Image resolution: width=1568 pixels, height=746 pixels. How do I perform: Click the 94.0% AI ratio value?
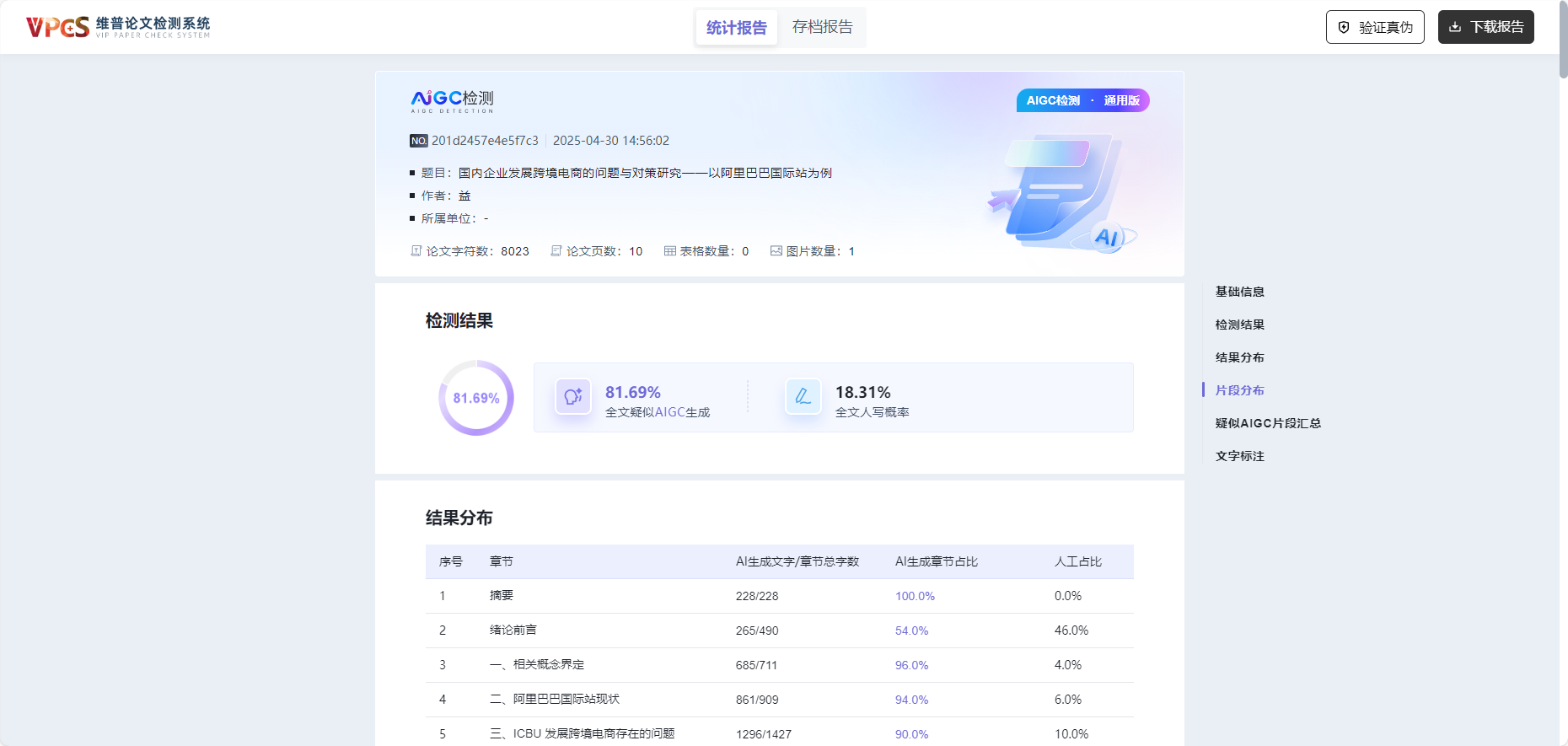tap(912, 700)
